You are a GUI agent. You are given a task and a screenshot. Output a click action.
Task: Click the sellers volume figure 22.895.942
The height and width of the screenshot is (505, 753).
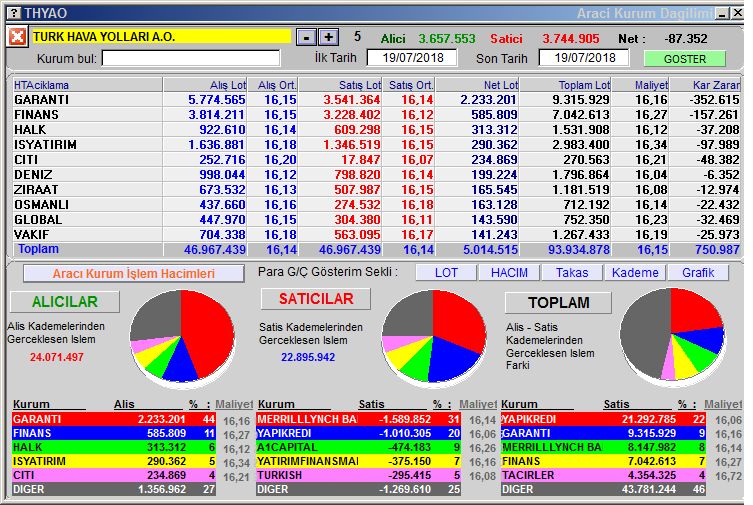click(308, 357)
